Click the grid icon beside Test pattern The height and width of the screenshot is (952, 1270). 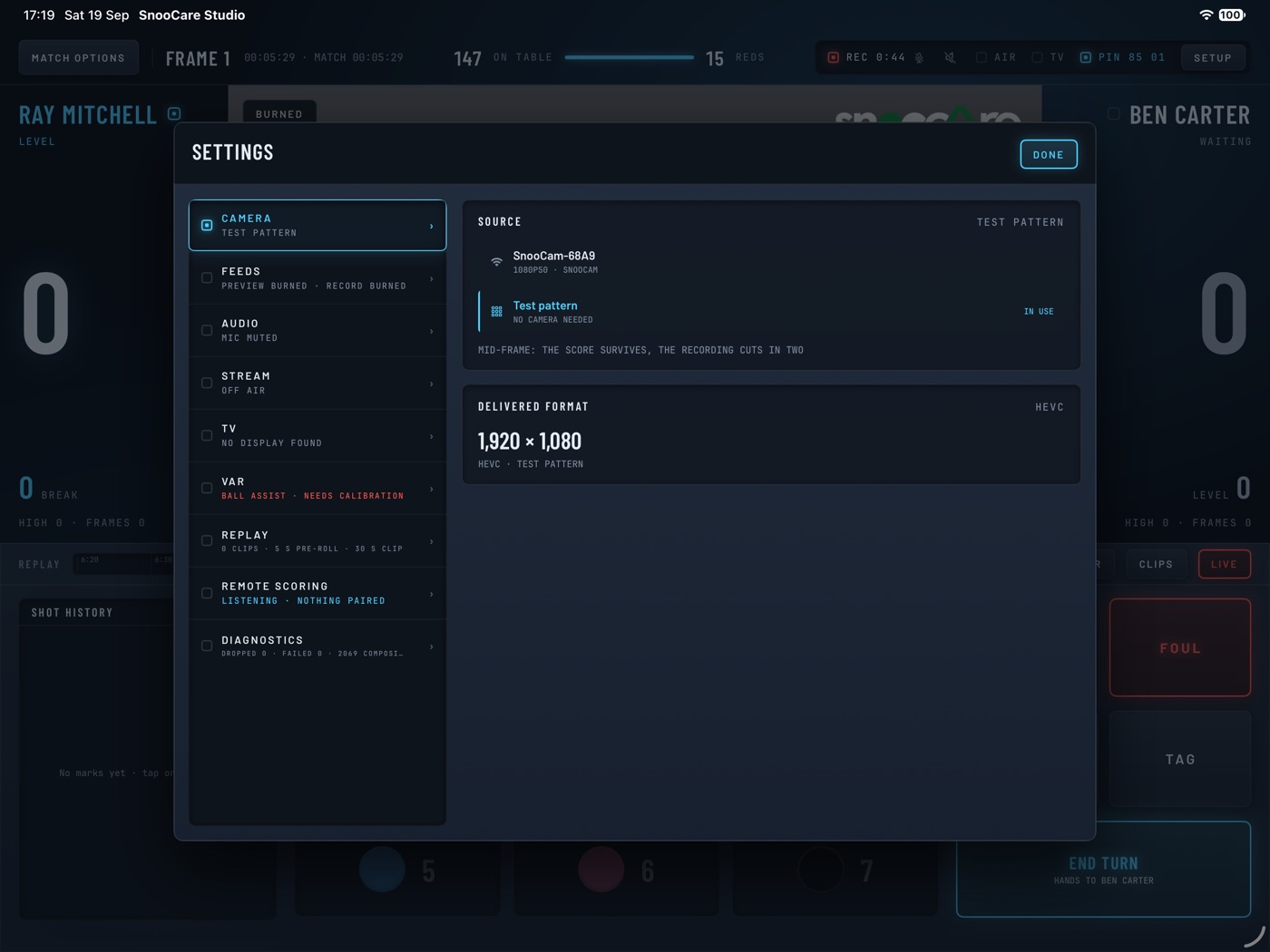coord(496,311)
